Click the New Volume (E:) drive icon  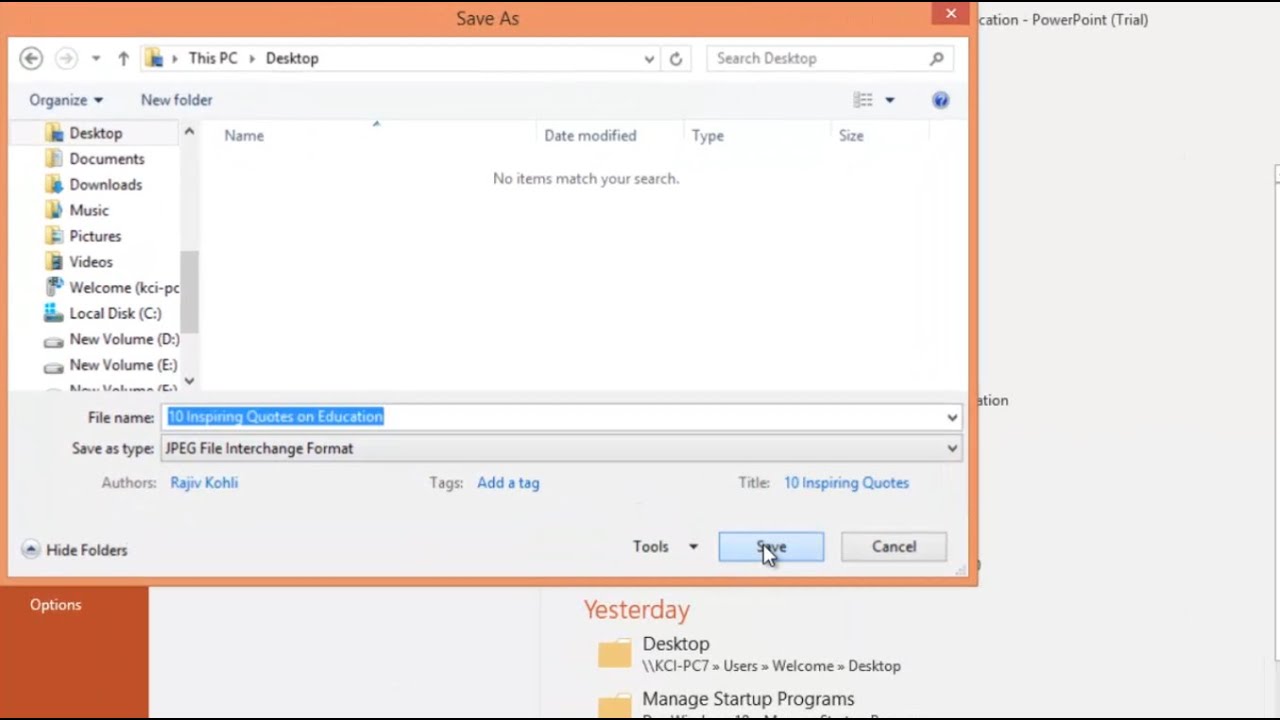coord(54,367)
